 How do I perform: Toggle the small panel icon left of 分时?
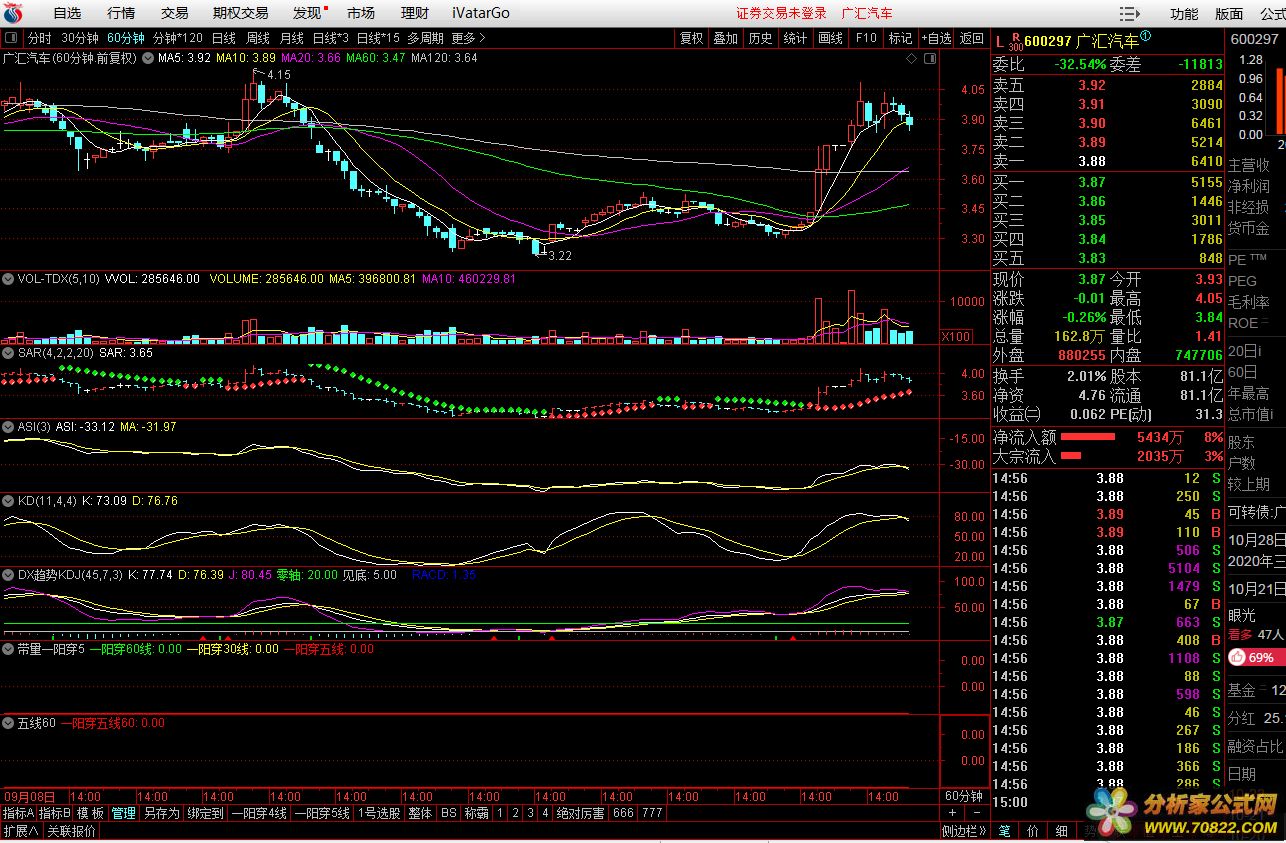(x=12, y=38)
